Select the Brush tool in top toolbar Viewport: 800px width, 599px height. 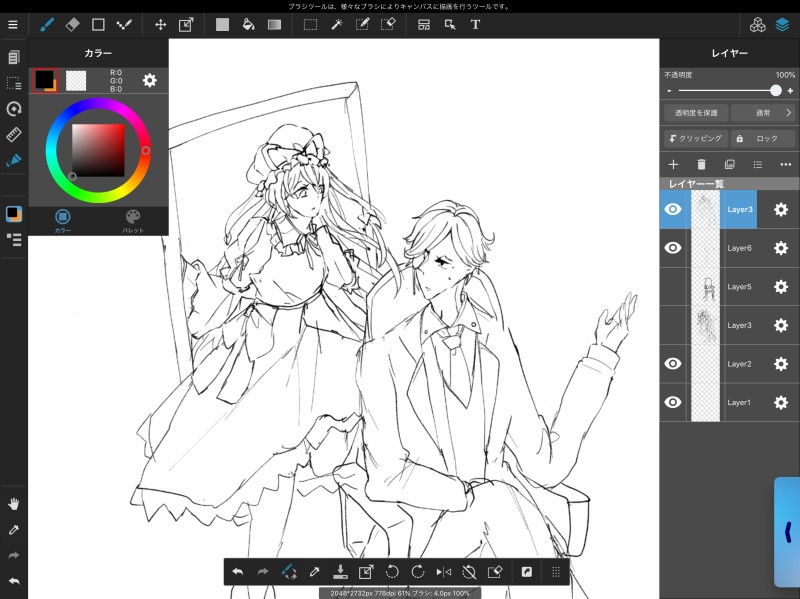tap(47, 24)
